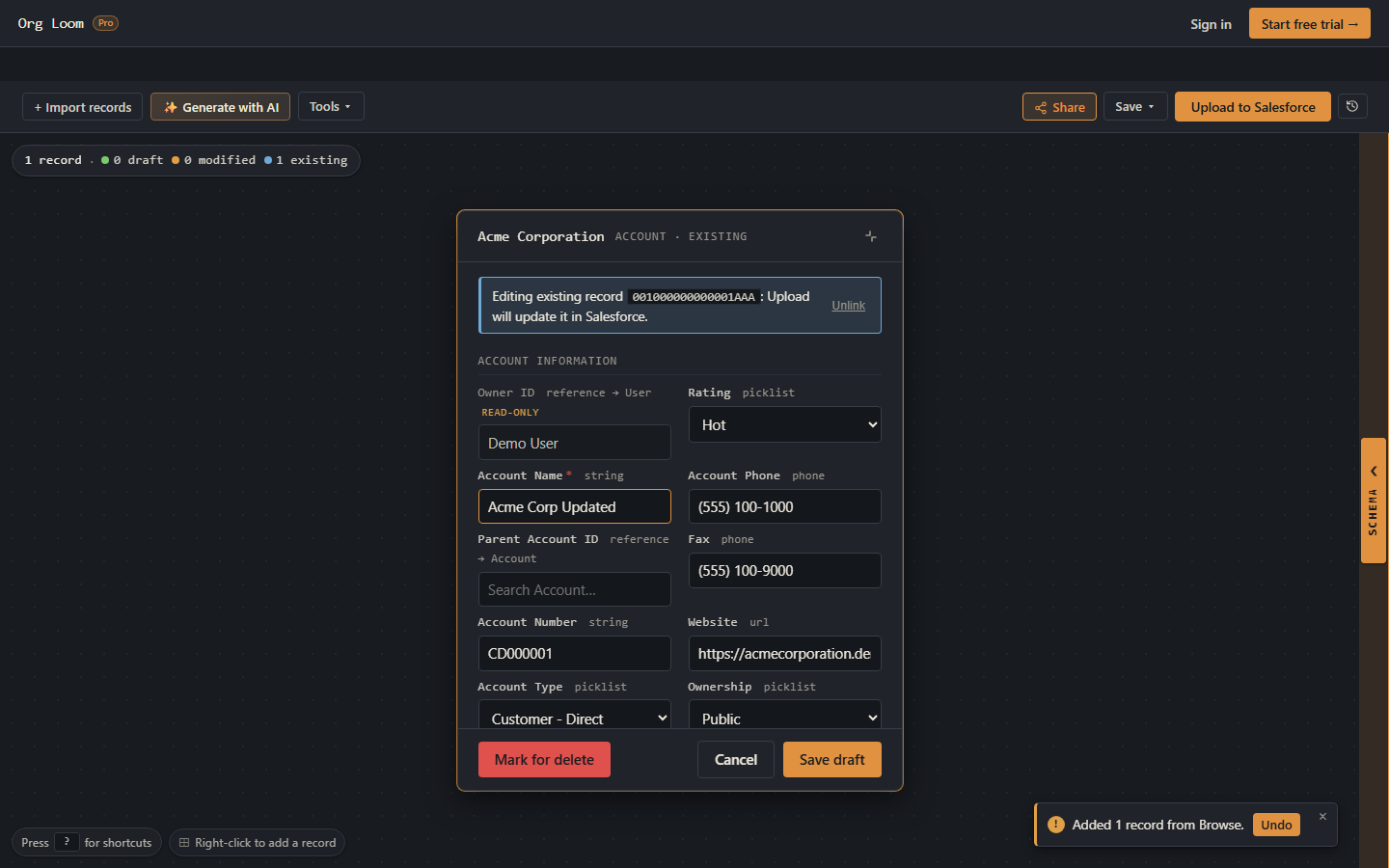Viewport: 1389px width, 868px height.
Task: Click Undo in the toast notification
Action: point(1276,825)
